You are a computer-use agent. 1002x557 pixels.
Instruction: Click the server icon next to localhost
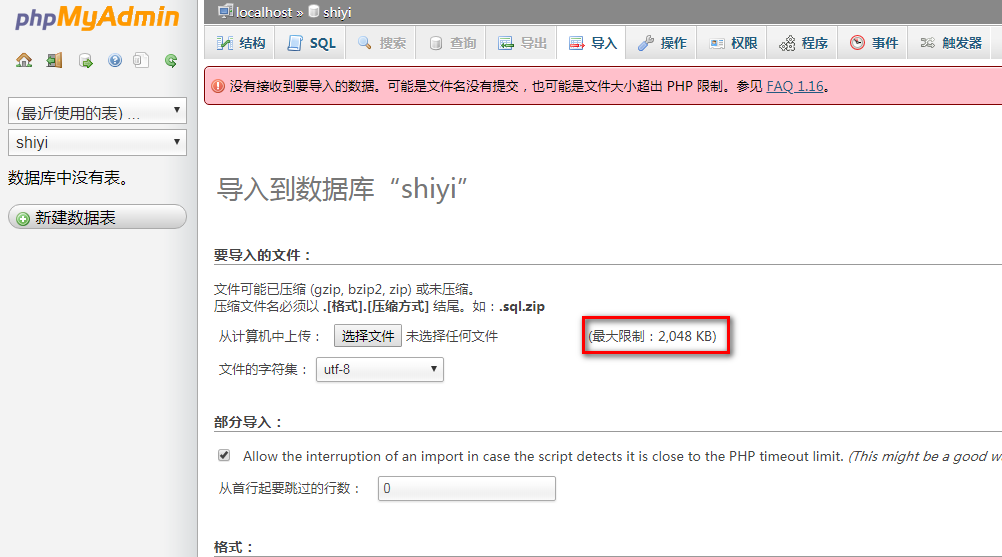[225, 11]
